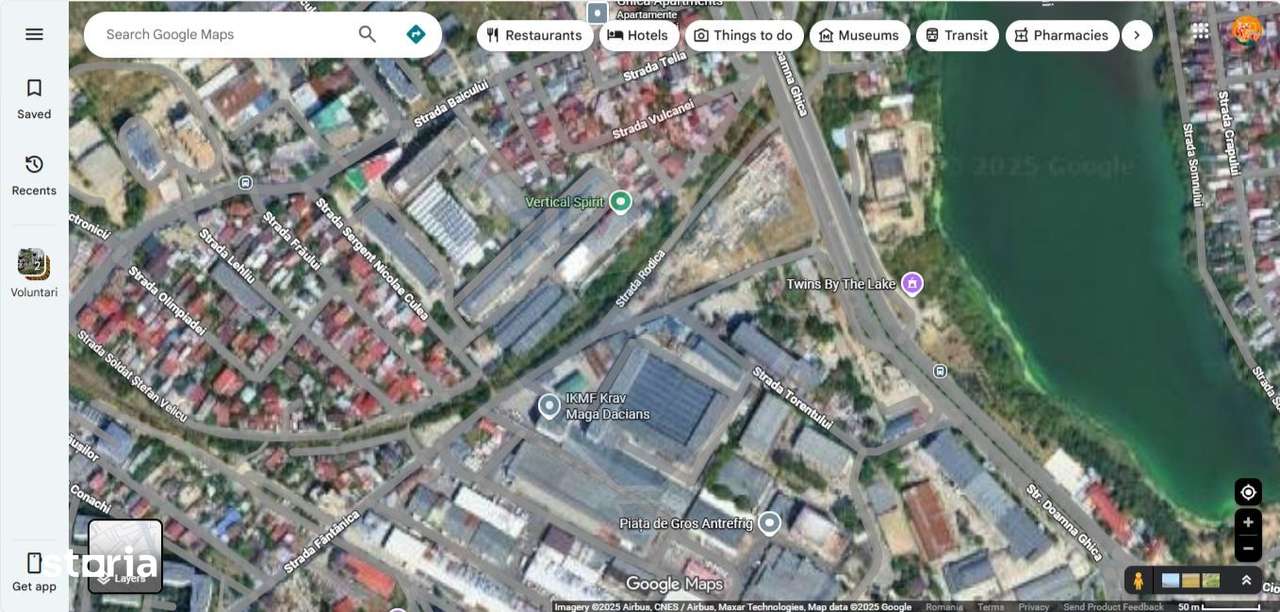Click Strada Soldat Ștefan Velicu label

[x=132, y=374]
